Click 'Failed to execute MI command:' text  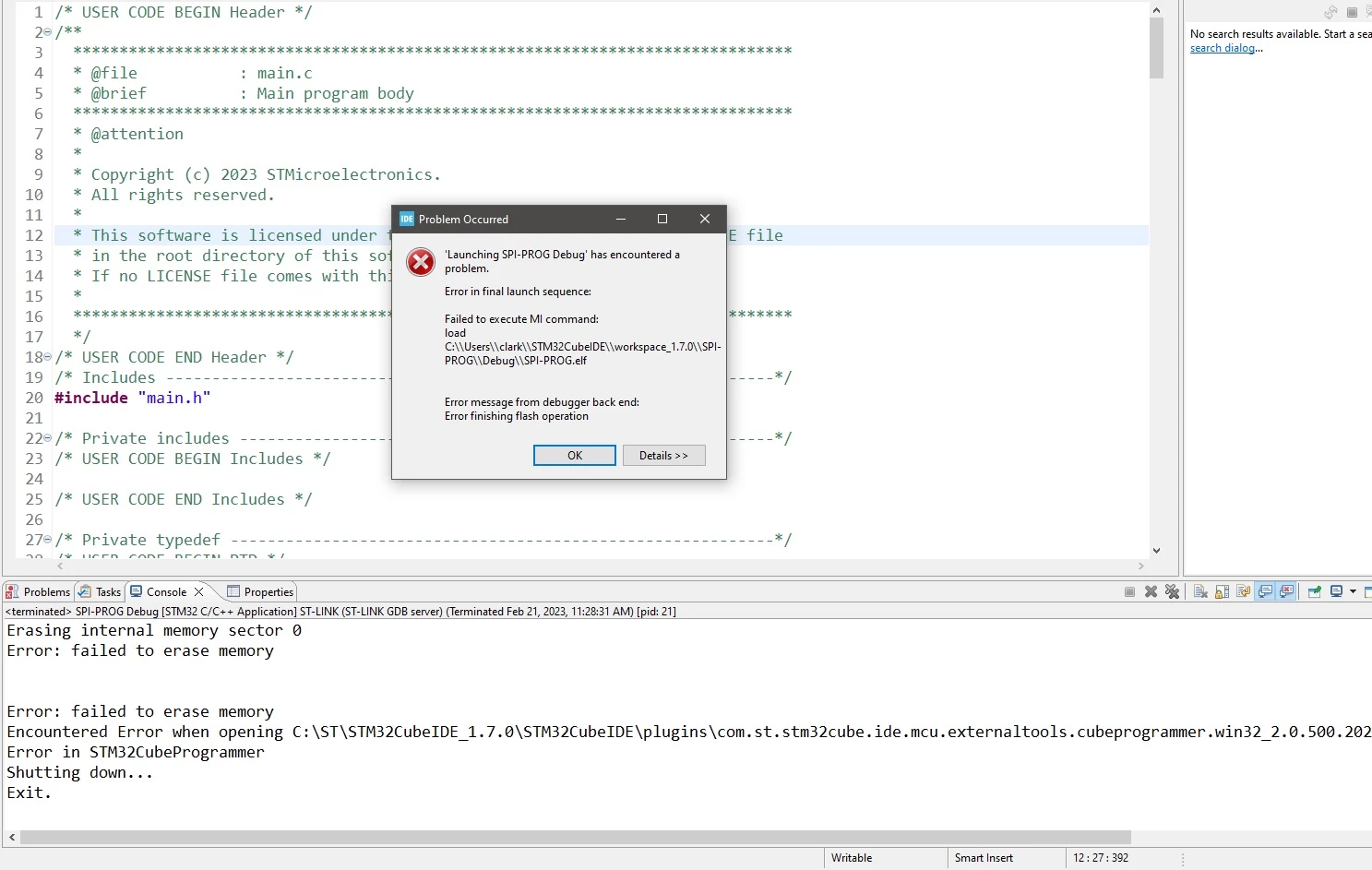pyautogui.click(x=521, y=319)
